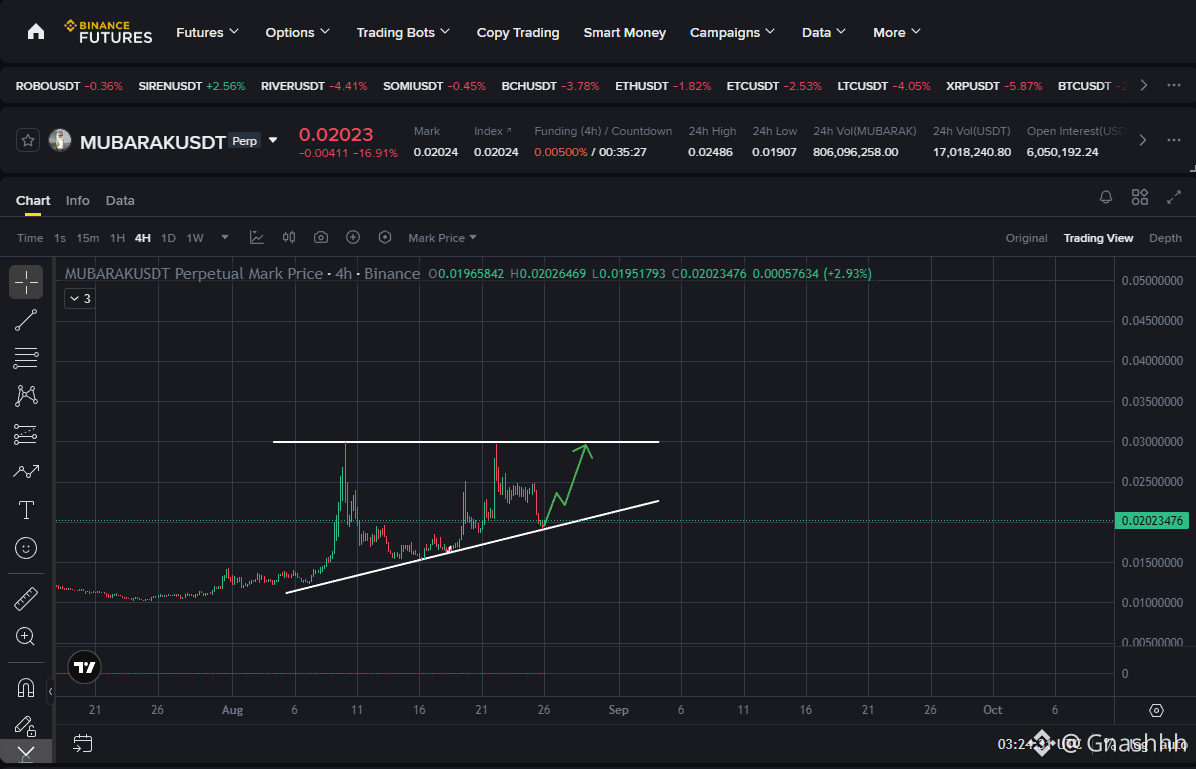1196x769 pixels.
Task: Select the trend line drawing tool
Action: (26, 320)
